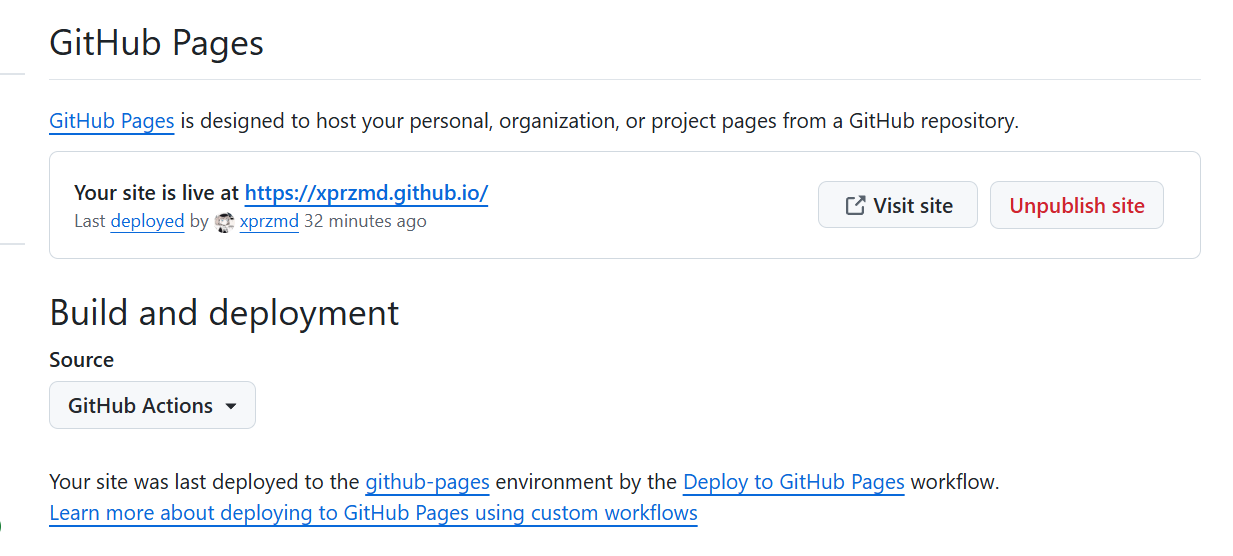Open the xprzmd user profile link
This screenshot has width=1233, height=556.
click(x=269, y=221)
